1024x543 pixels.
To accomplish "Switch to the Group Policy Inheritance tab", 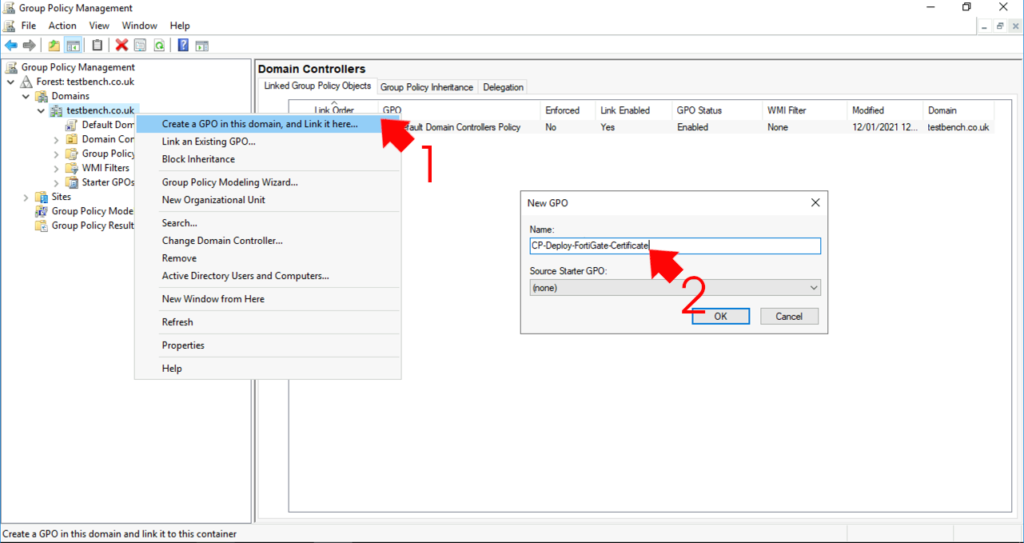I will pyautogui.click(x=427, y=87).
